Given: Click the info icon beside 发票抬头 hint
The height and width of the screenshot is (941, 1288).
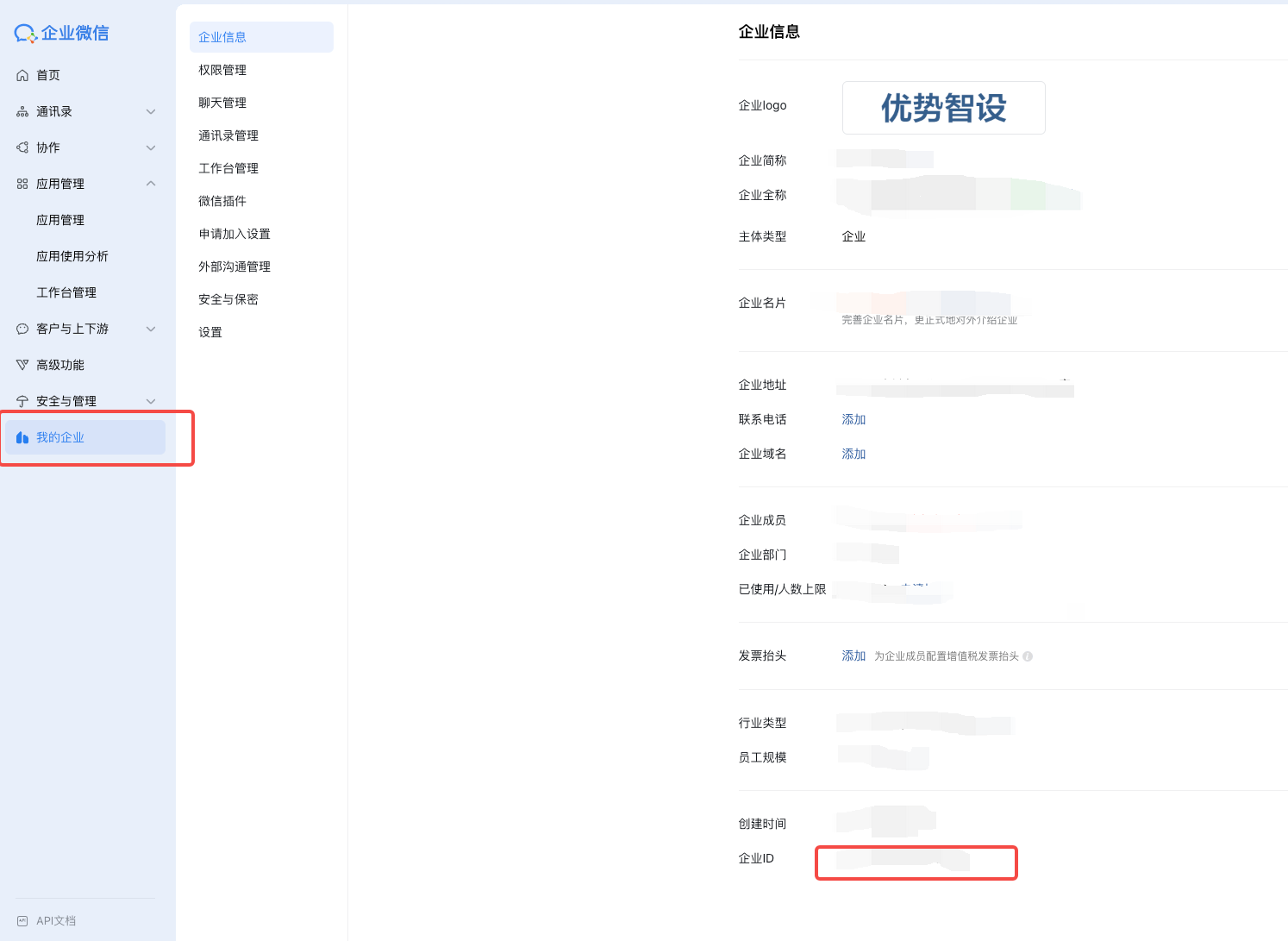Looking at the screenshot, I should [1028, 656].
